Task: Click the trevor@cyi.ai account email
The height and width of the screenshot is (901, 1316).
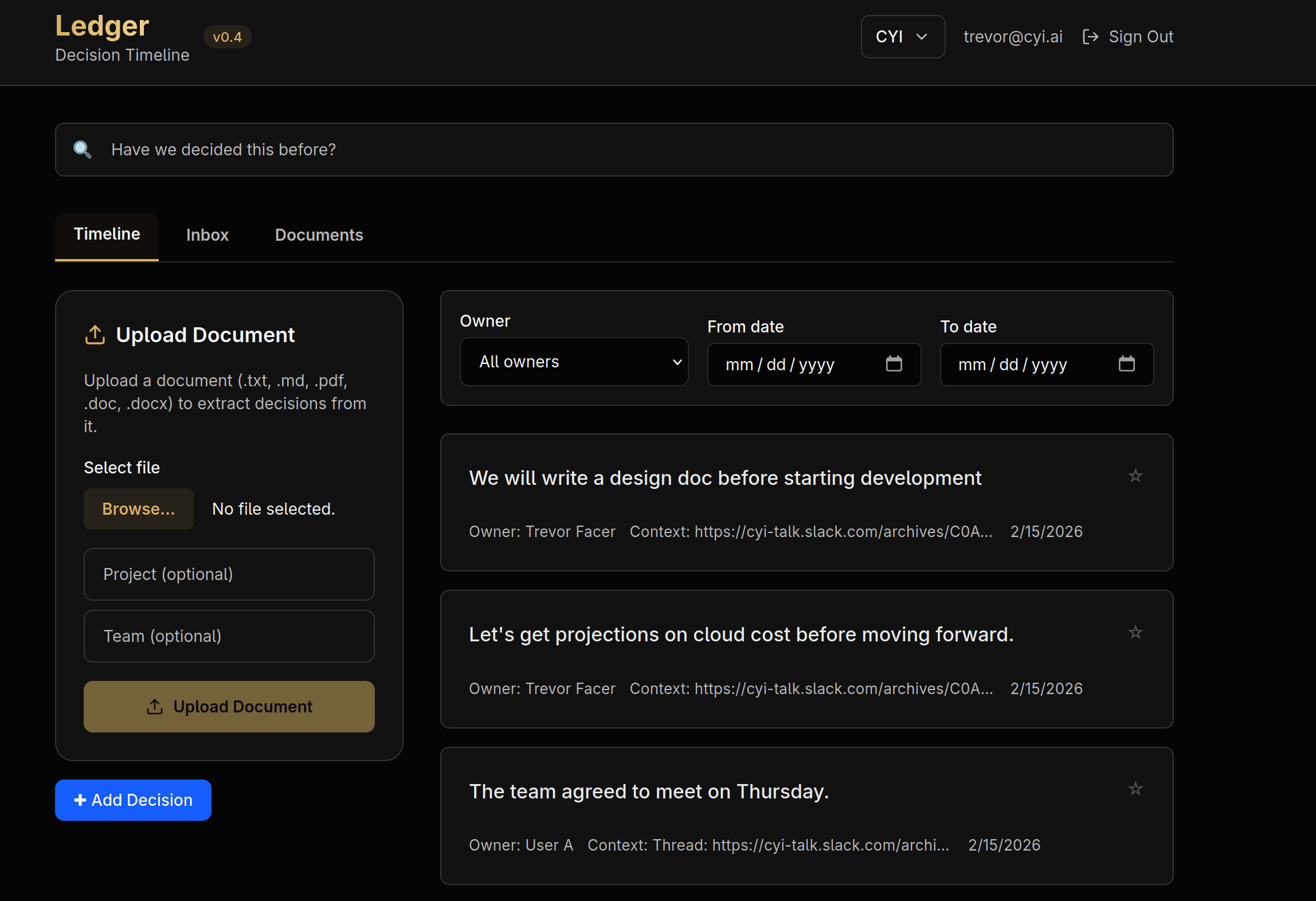Action: pos(1013,36)
